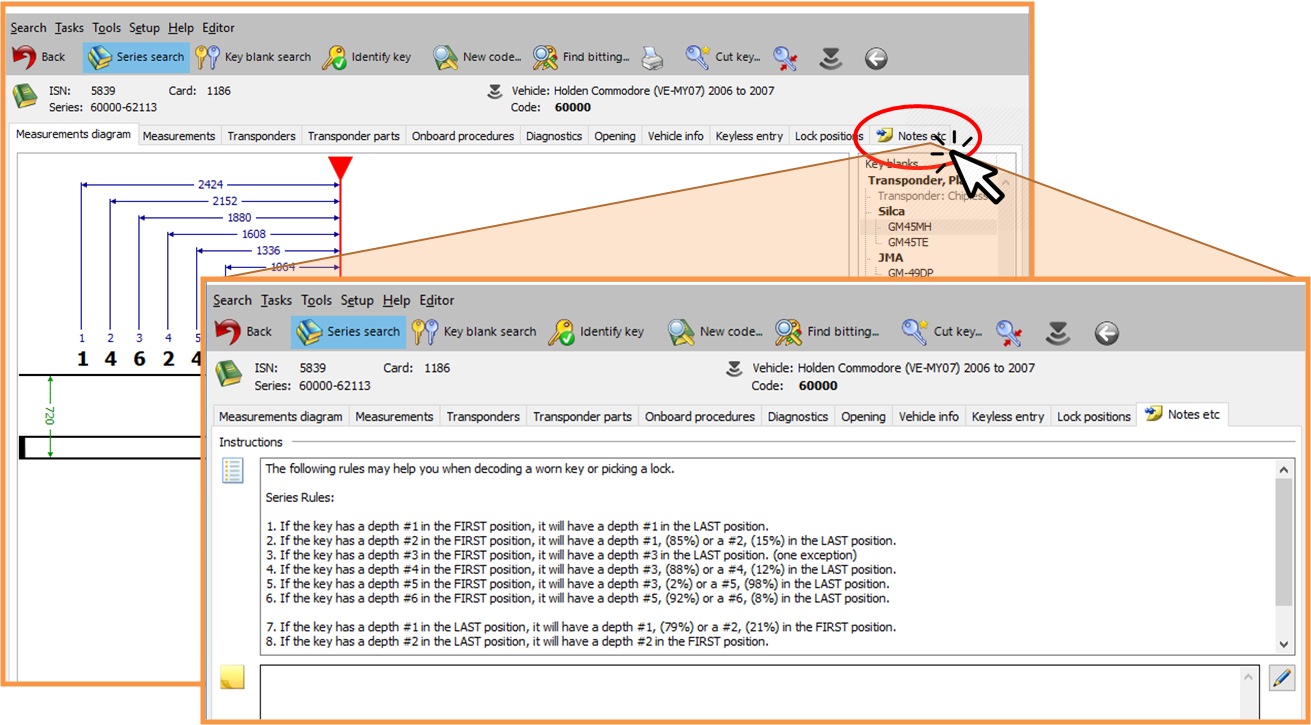Launch Cut key in the front window
Viewport: 1311px width, 725px height.
(941, 332)
